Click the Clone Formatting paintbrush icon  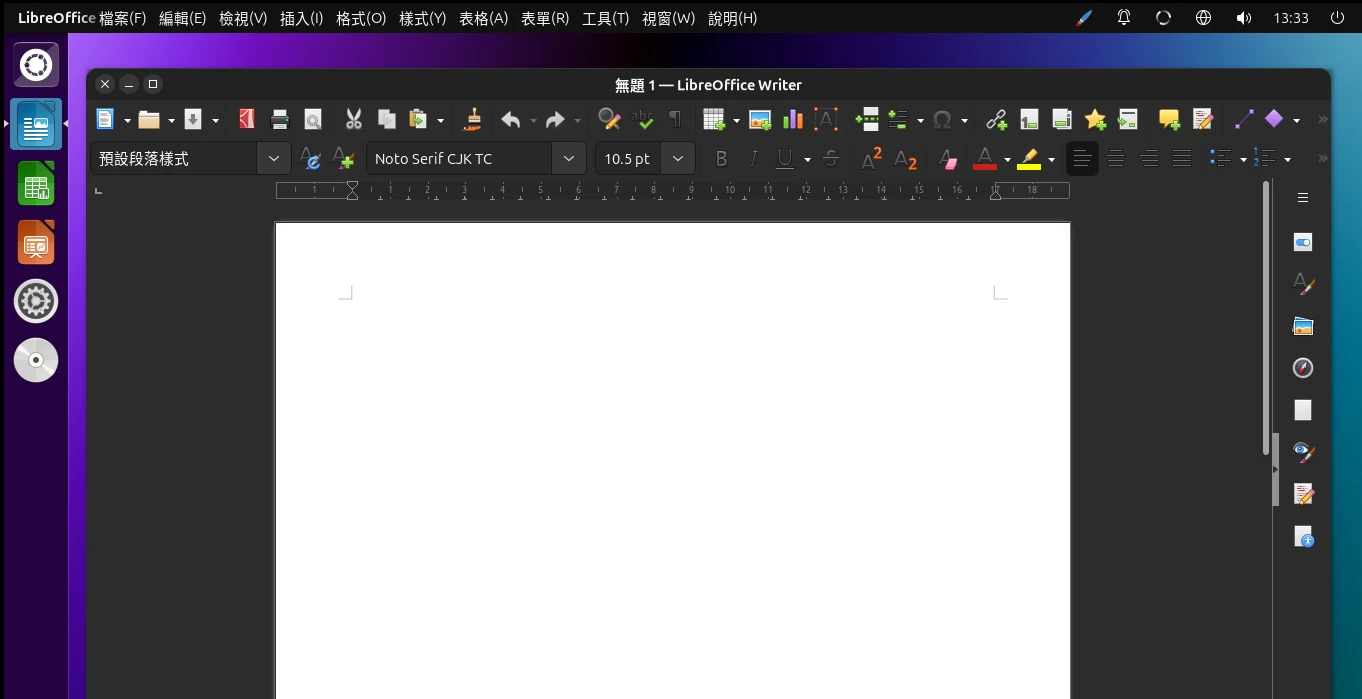tap(473, 120)
